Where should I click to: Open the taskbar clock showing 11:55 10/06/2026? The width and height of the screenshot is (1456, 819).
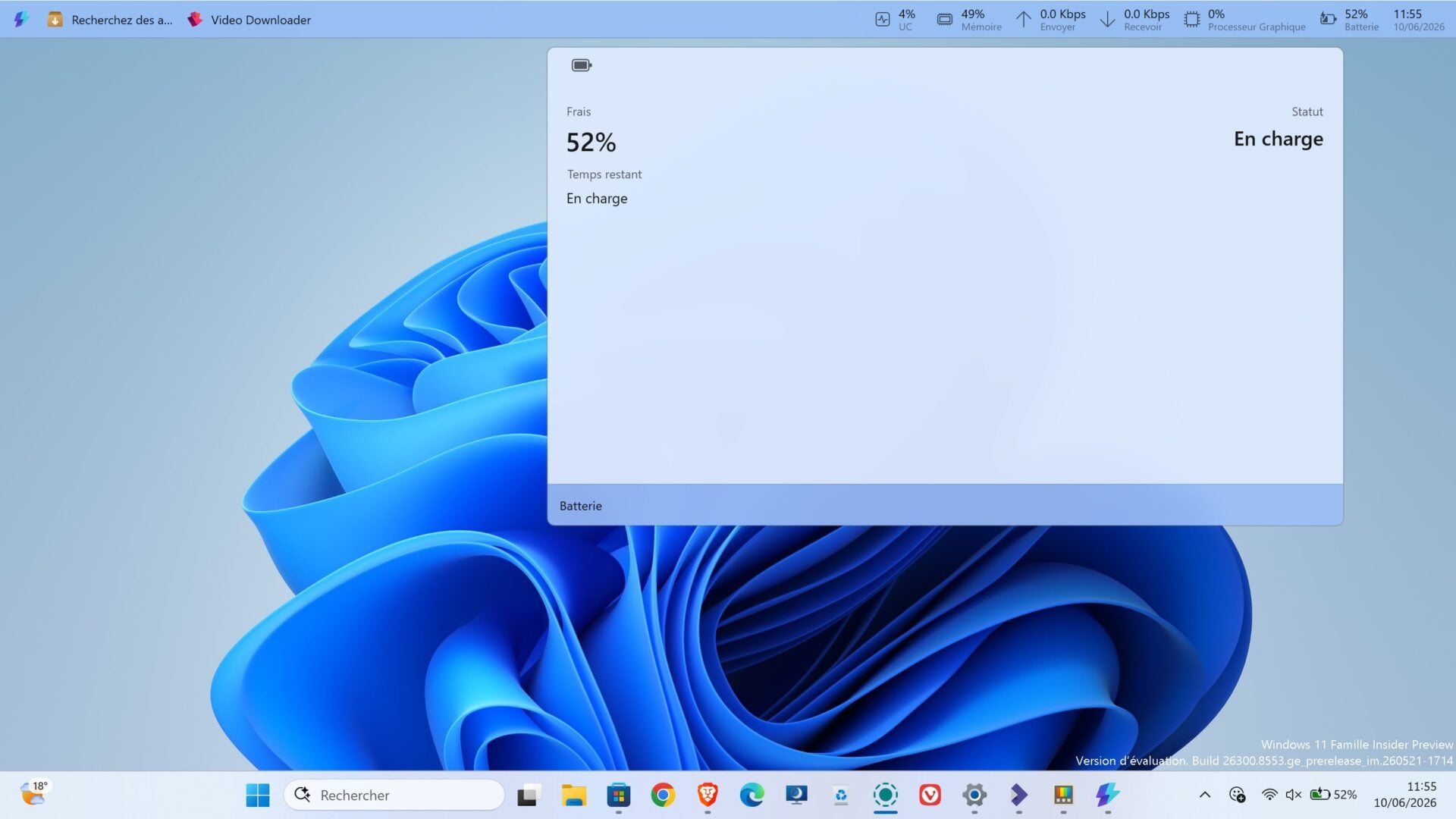pyautogui.click(x=1405, y=795)
